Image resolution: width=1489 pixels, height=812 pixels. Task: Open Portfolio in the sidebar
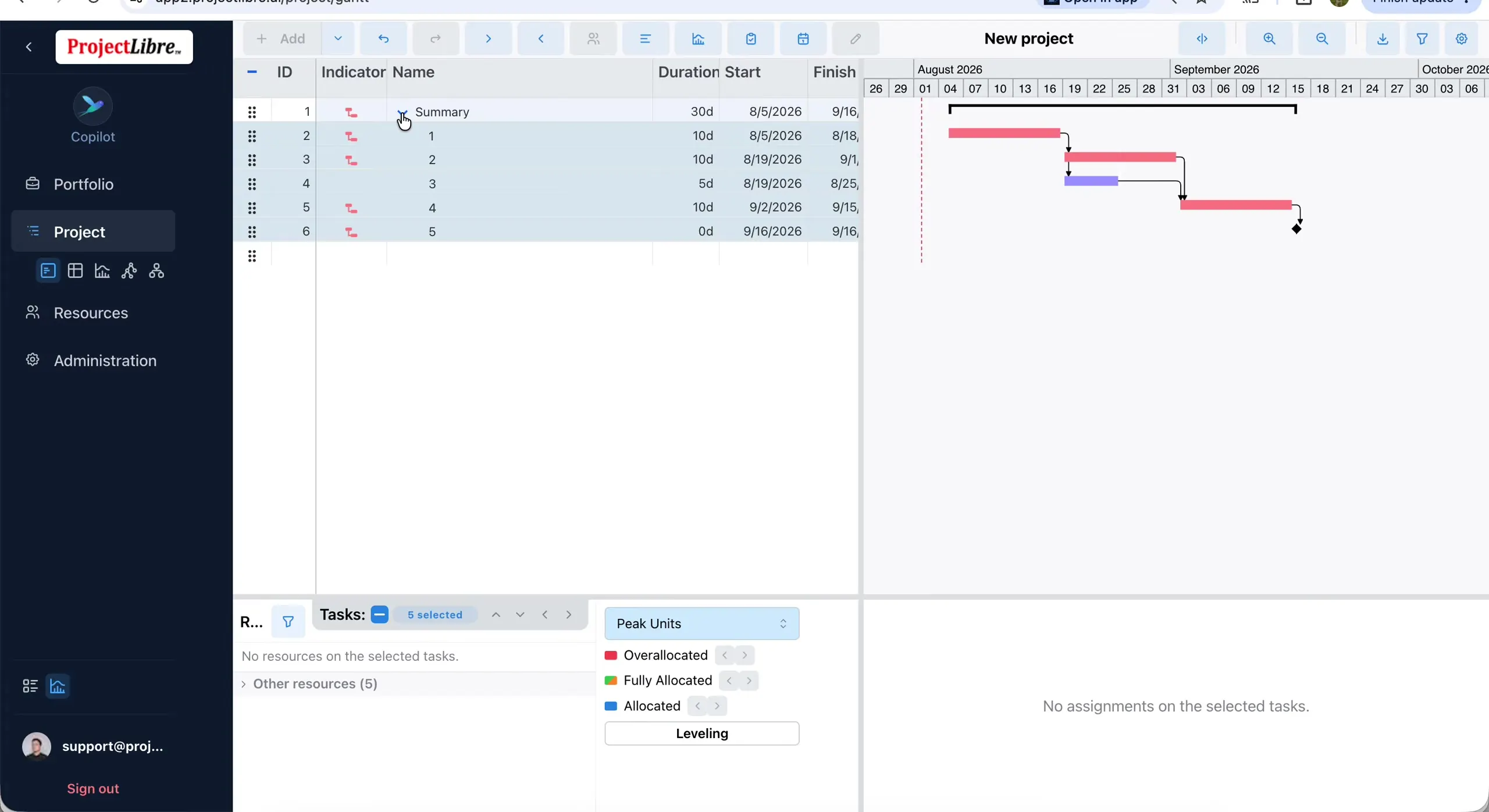point(93,184)
